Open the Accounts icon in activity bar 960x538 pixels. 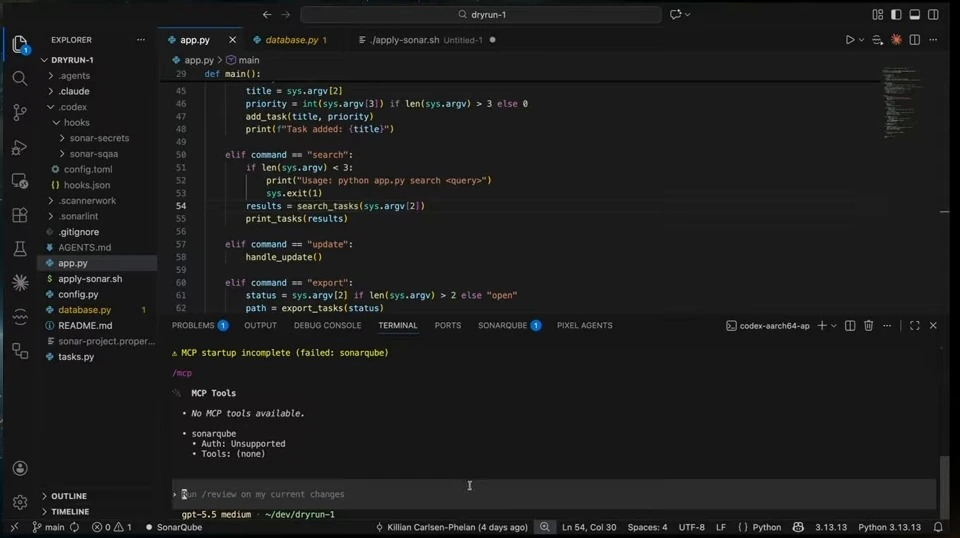pos(20,468)
